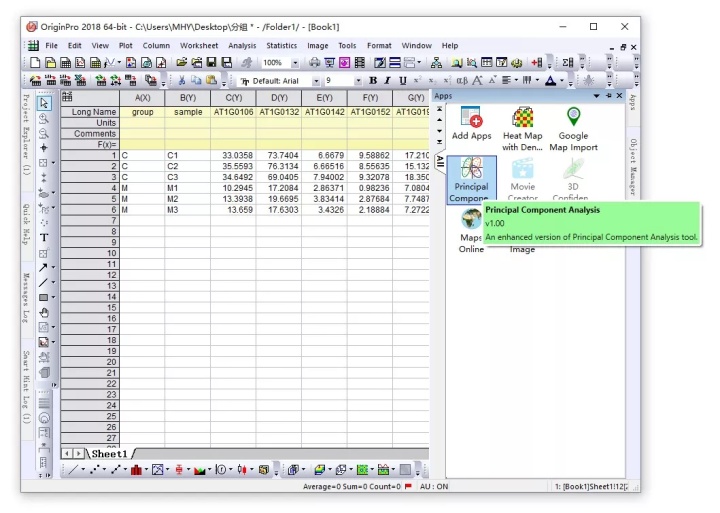Click the New Workbook toolbar icon
This screenshot has height=513, width=720.
click(x=66, y=62)
